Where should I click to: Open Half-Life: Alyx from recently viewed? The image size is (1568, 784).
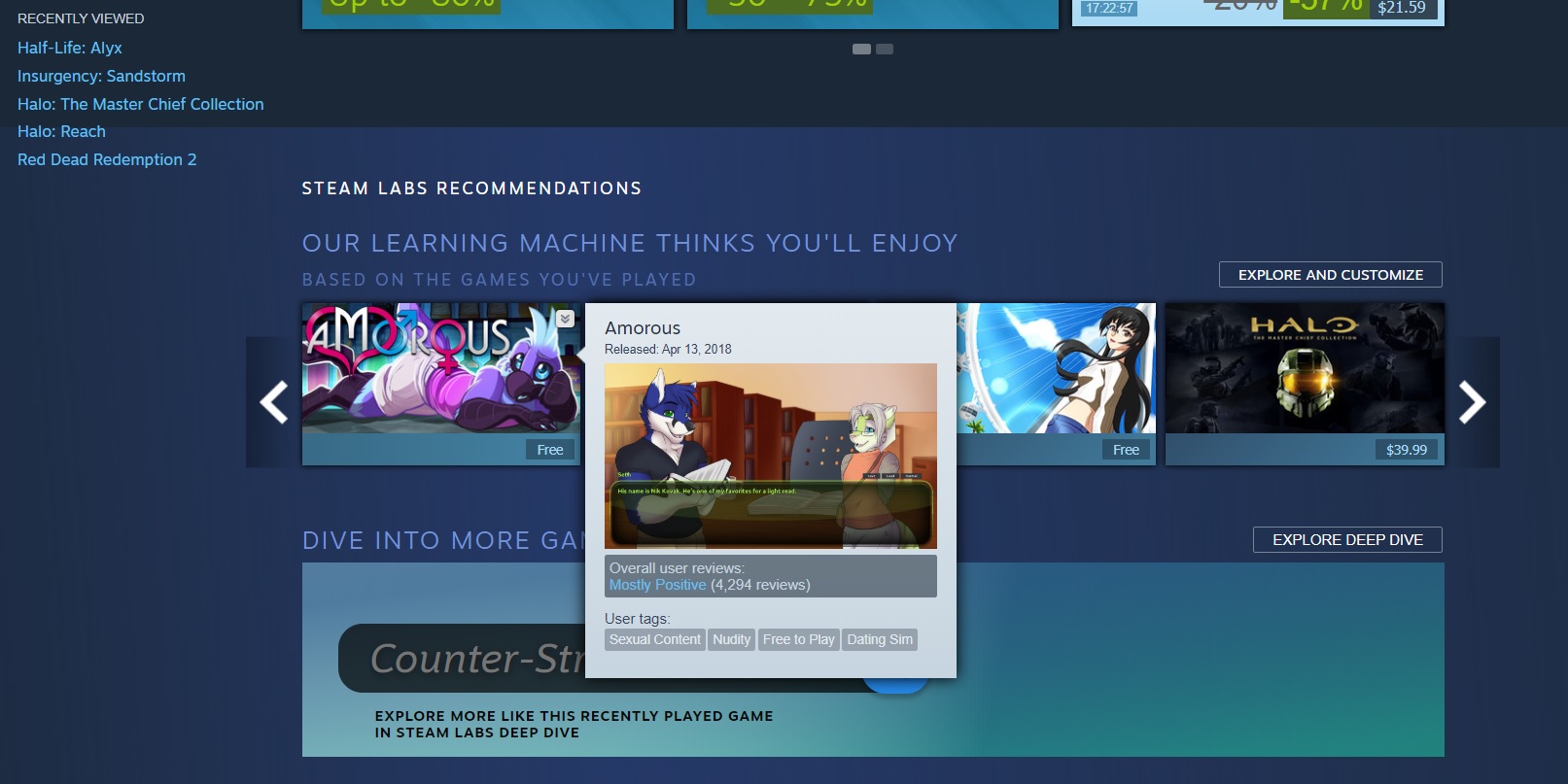tap(70, 48)
